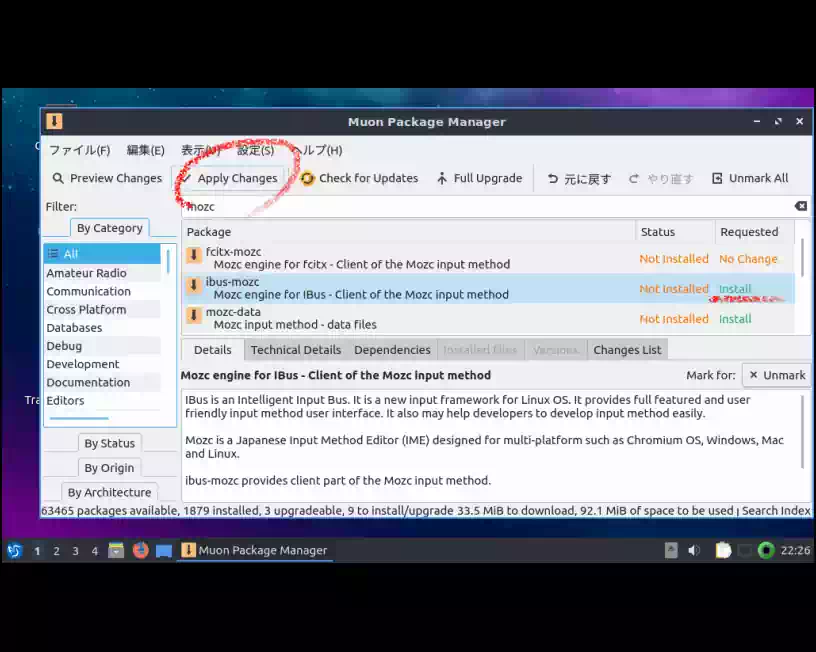Select the Documentation category

tap(103, 382)
